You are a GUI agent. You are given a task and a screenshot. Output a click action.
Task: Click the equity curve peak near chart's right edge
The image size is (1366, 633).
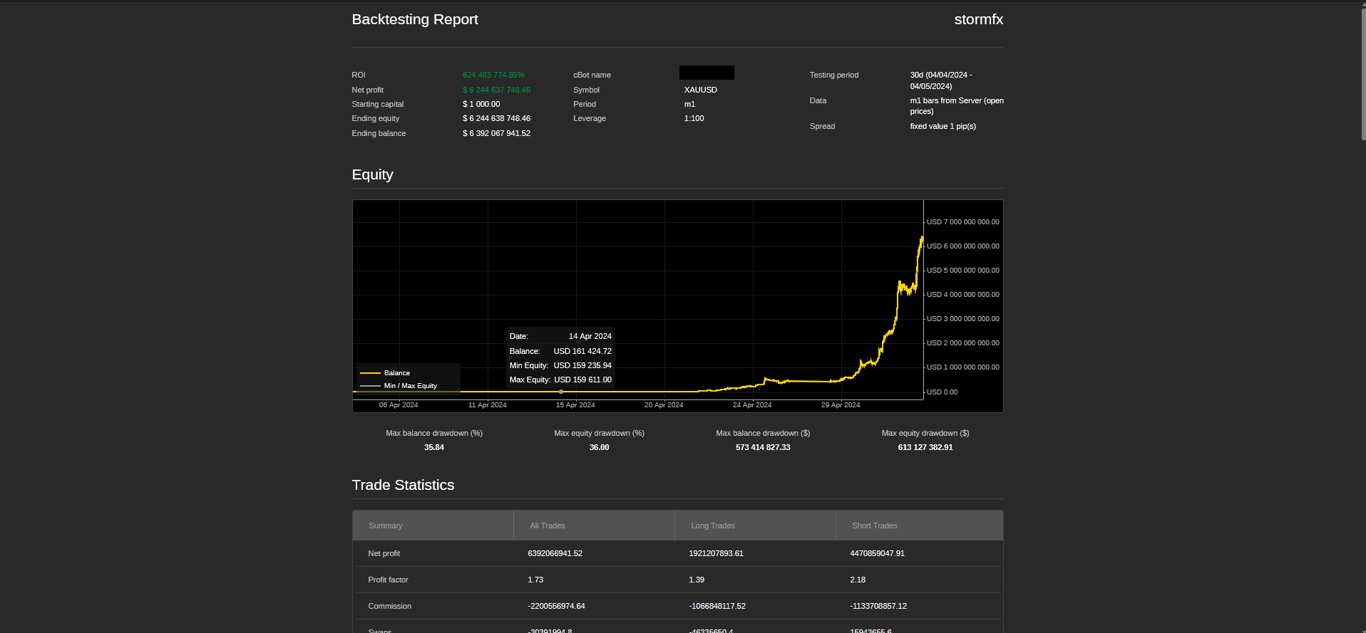point(921,238)
